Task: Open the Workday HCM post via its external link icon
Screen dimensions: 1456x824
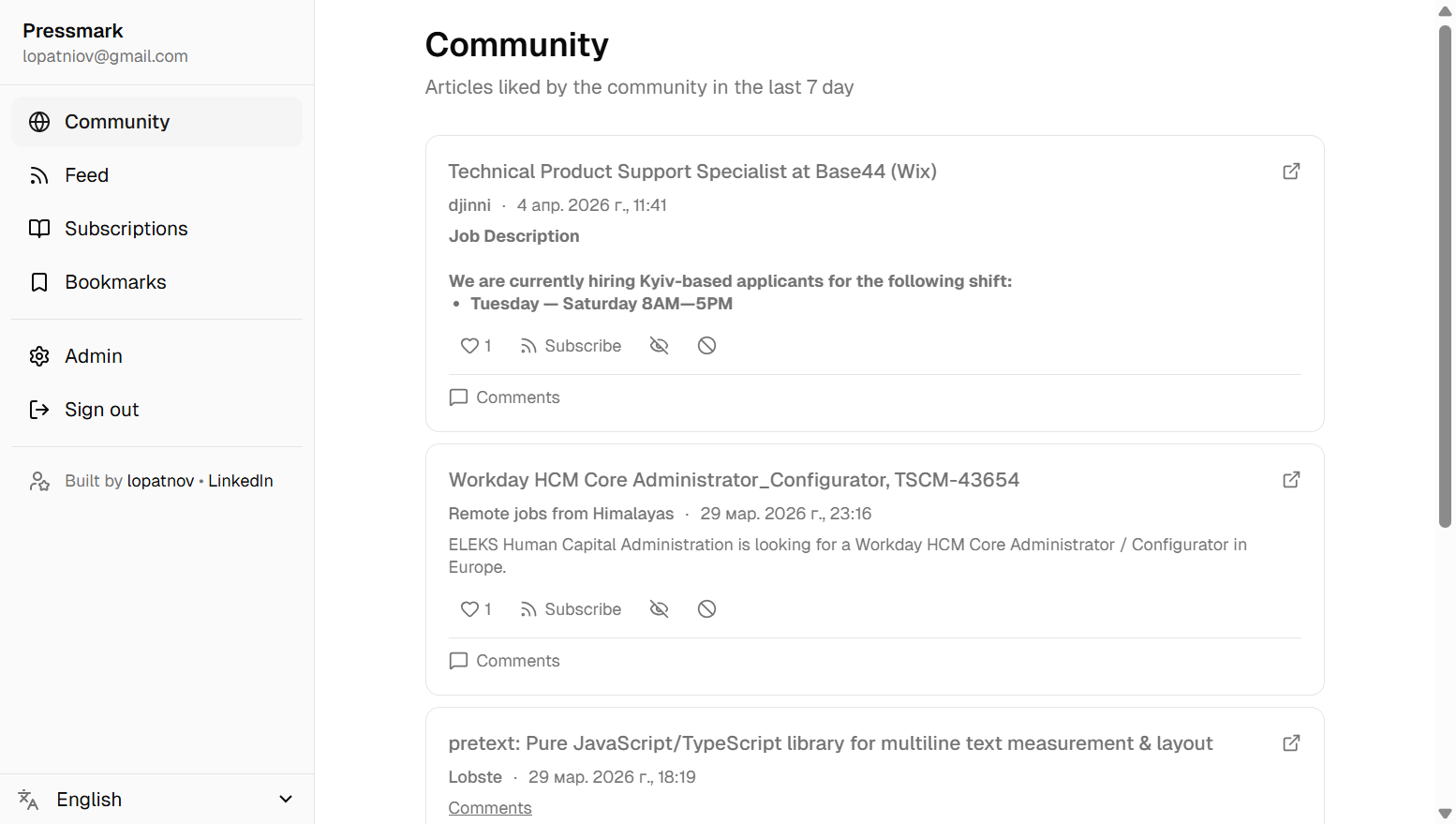Action: coord(1291,479)
